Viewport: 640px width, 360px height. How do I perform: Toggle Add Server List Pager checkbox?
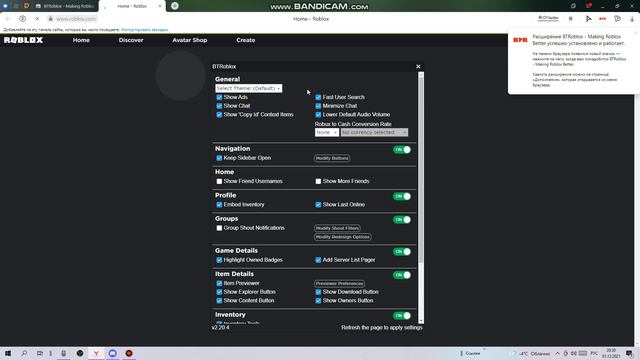tap(318, 260)
